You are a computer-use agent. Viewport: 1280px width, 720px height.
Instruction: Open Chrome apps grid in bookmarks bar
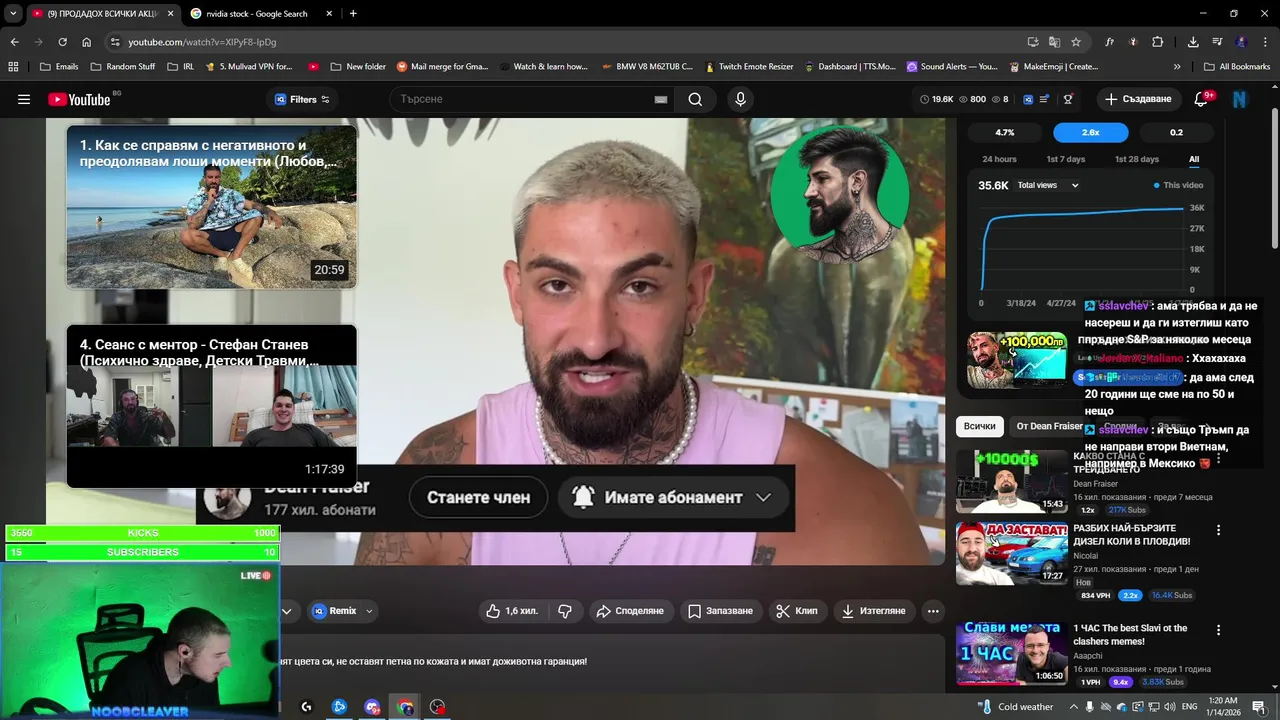click(x=13, y=67)
